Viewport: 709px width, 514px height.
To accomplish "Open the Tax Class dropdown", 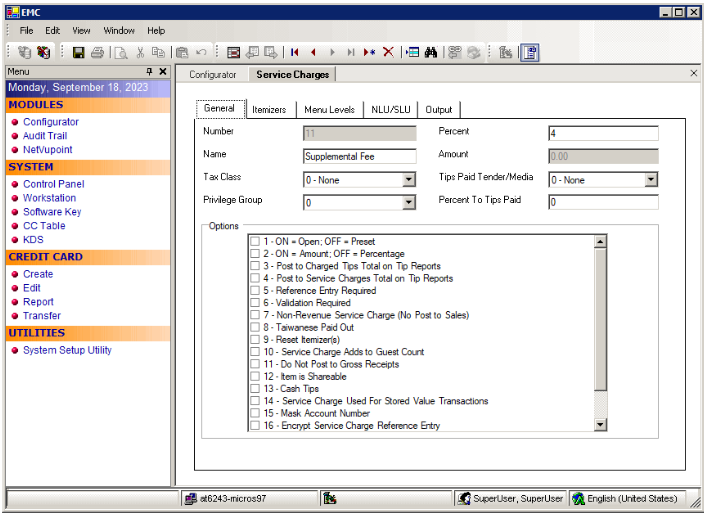I will 408,180.
